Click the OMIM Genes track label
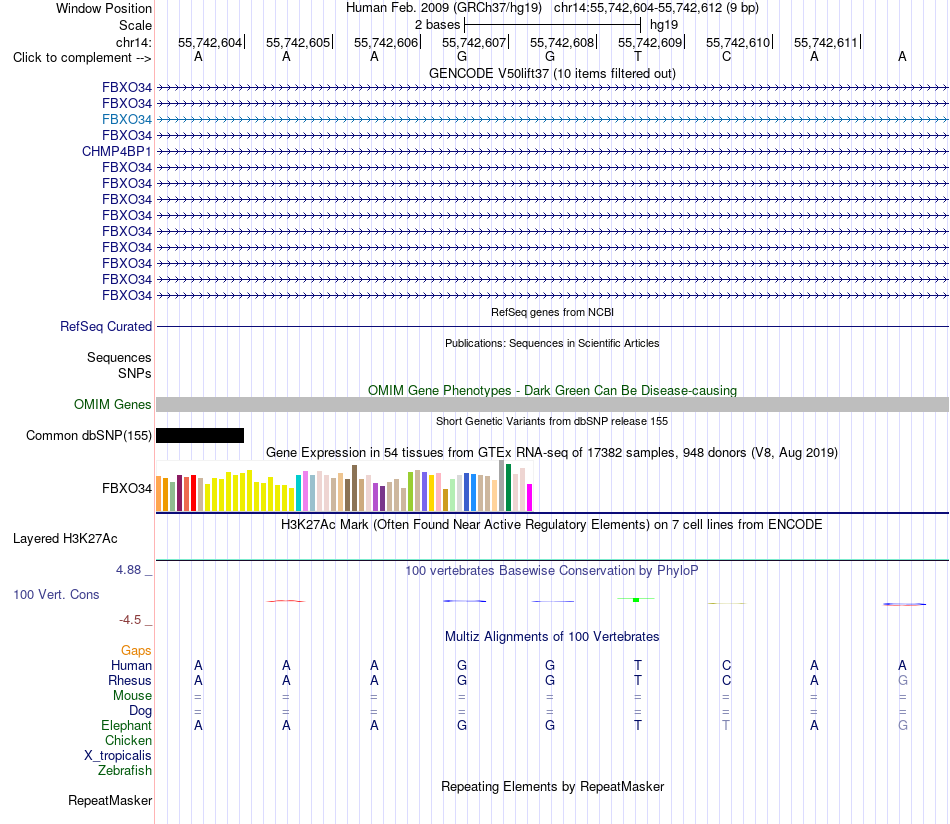950x824 pixels. pyautogui.click(x=112, y=404)
